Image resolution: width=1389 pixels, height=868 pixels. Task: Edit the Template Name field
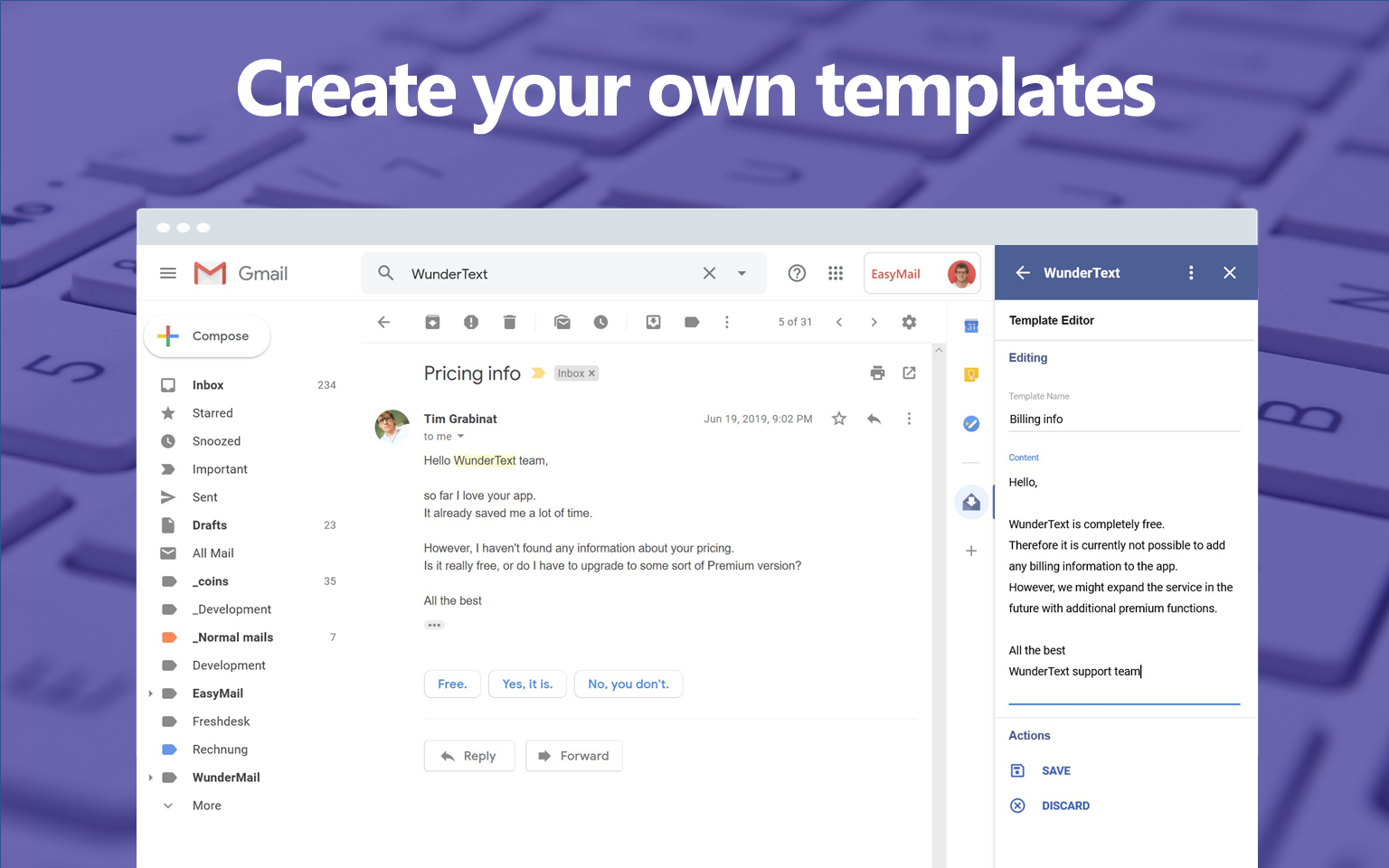1124,419
